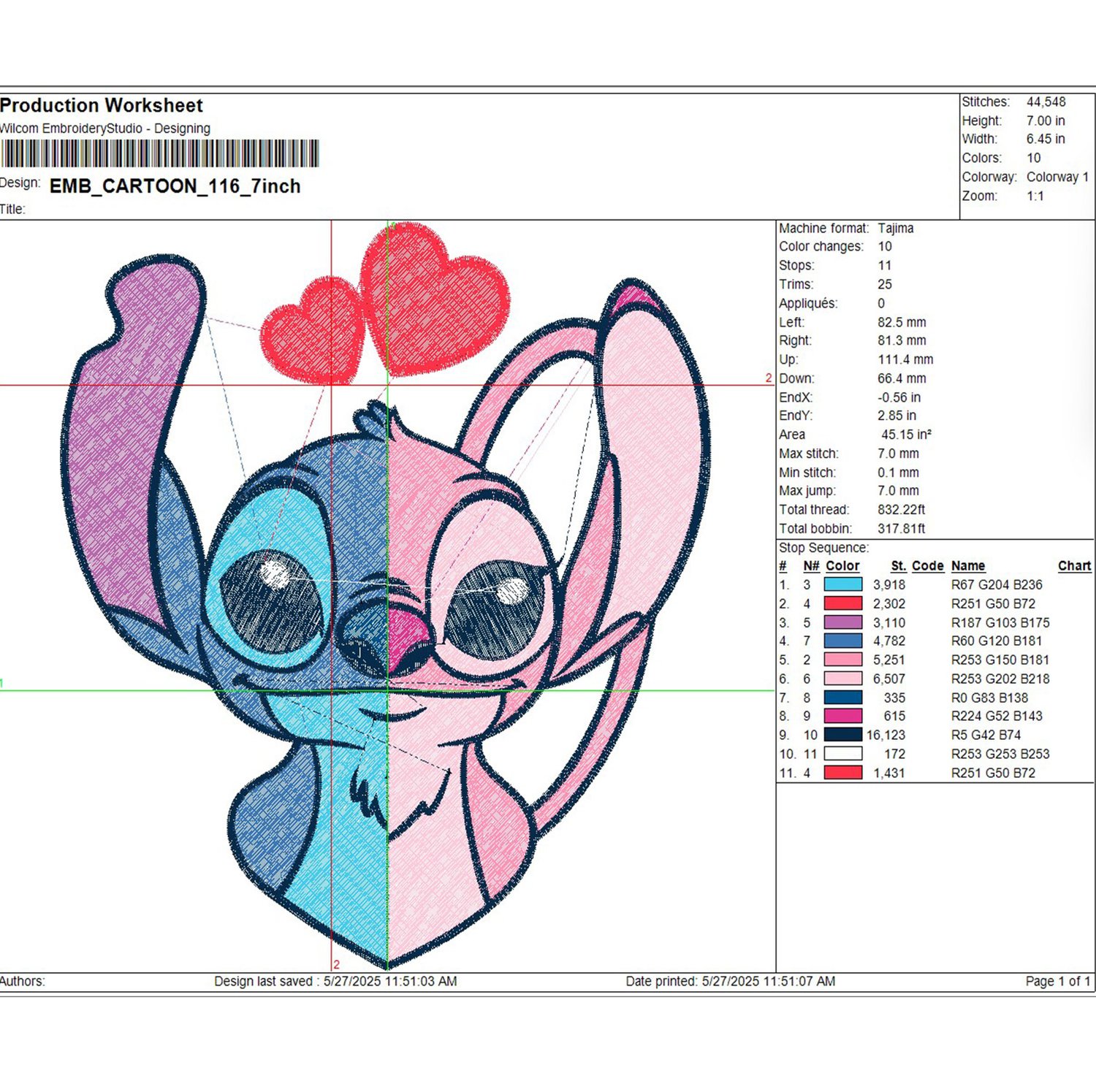
Task: Click the EndY value 2.85 in
Action: (x=897, y=416)
